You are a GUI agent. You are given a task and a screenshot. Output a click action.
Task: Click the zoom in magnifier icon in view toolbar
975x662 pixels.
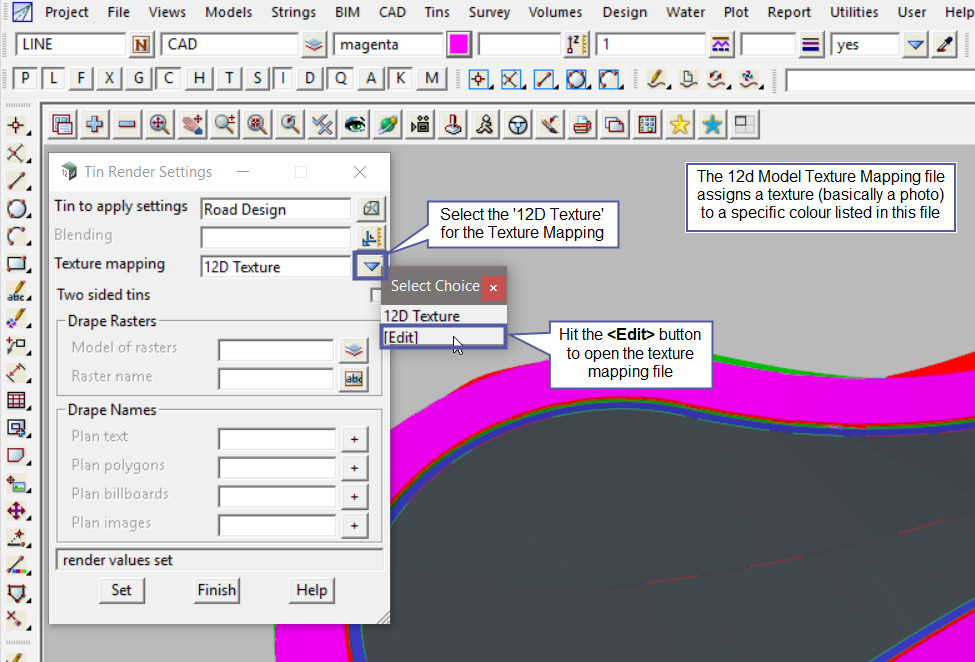pos(159,124)
